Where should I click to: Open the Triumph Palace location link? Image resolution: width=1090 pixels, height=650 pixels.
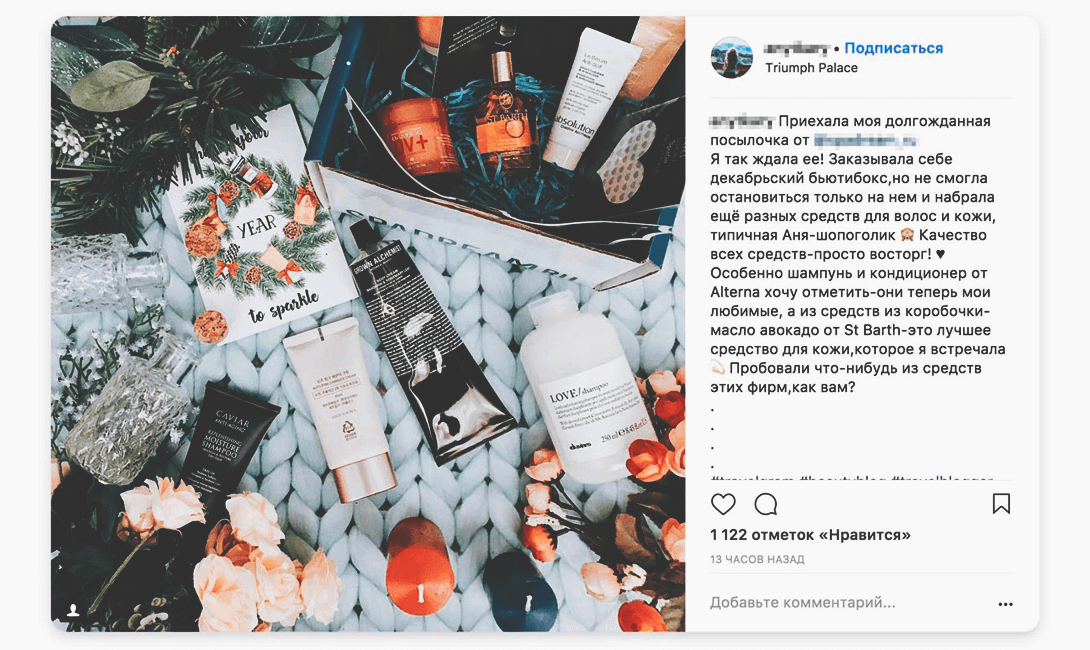pos(811,67)
